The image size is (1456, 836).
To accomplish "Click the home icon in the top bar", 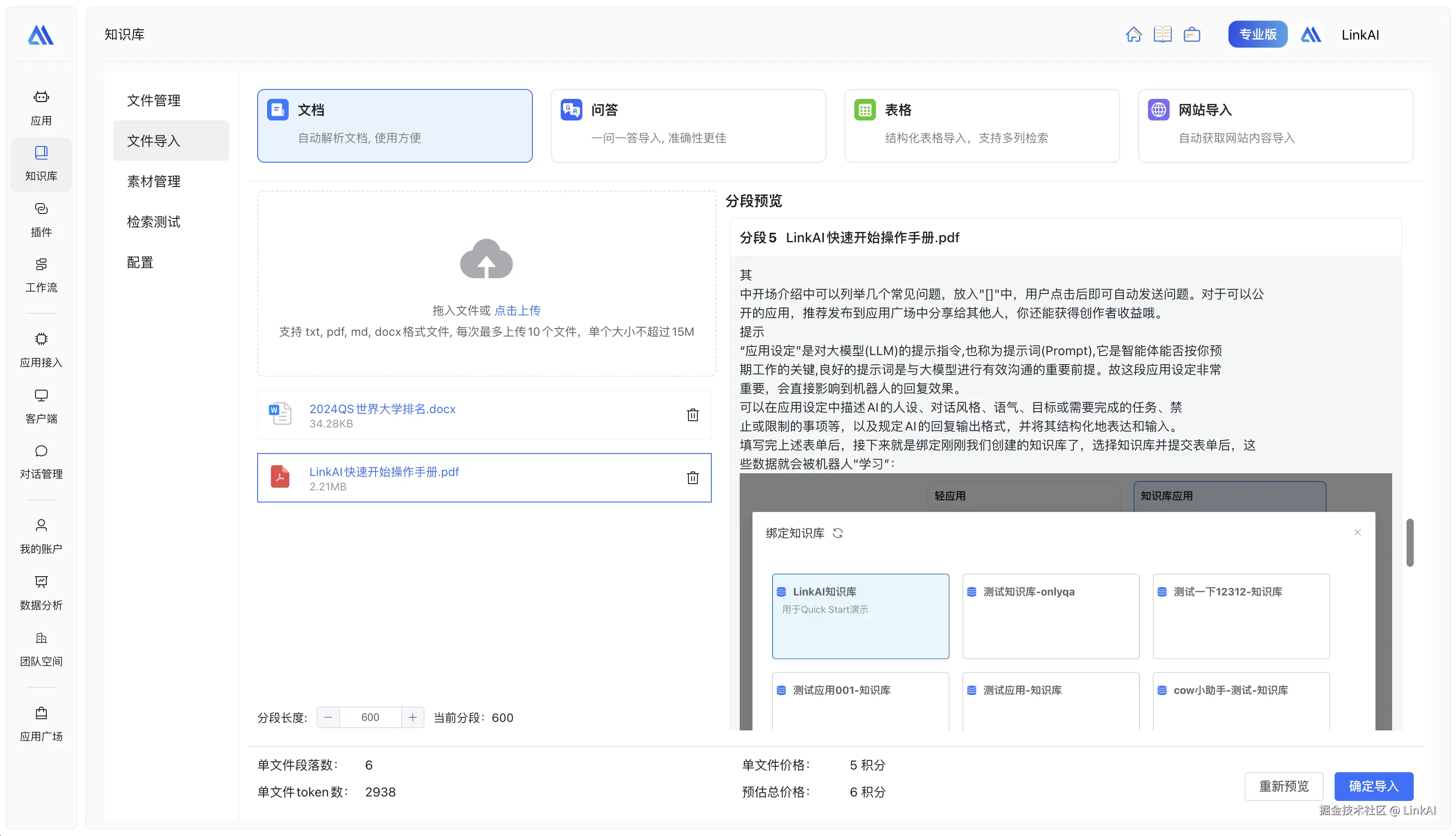I will [1134, 34].
